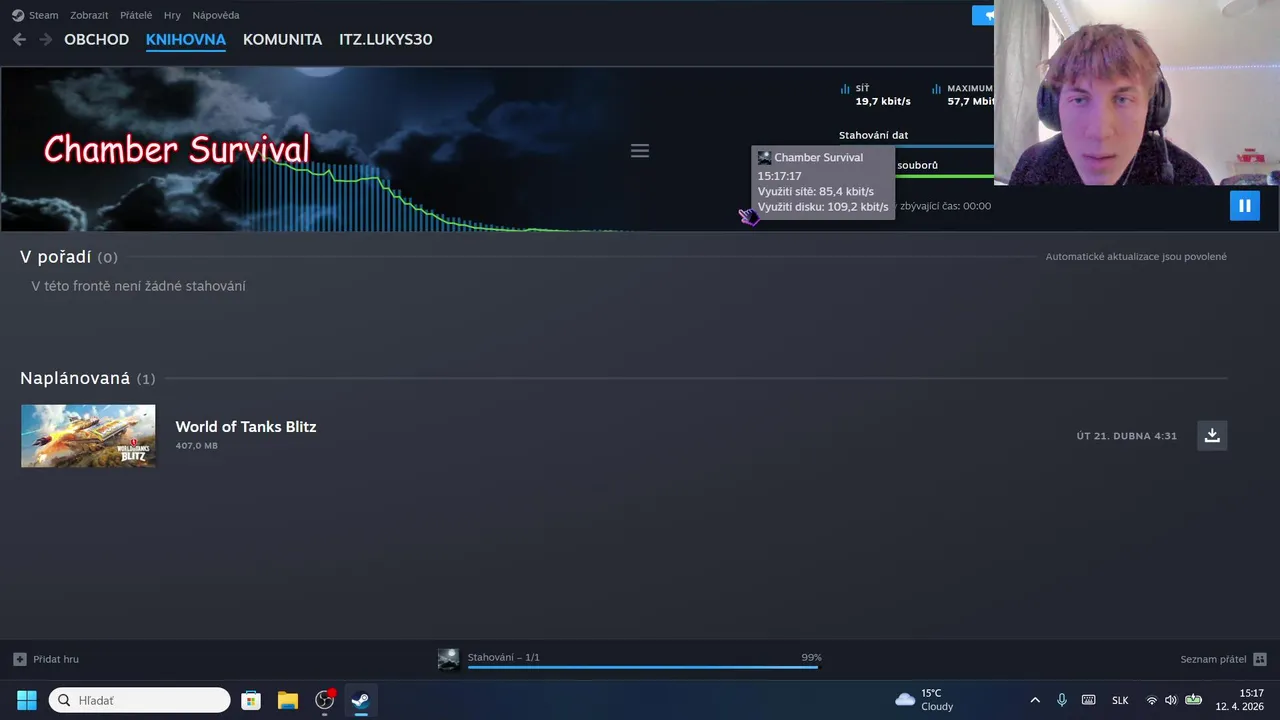Click the Chamber Survival banner title
The width and height of the screenshot is (1280, 720).
[x=177, y=149]
